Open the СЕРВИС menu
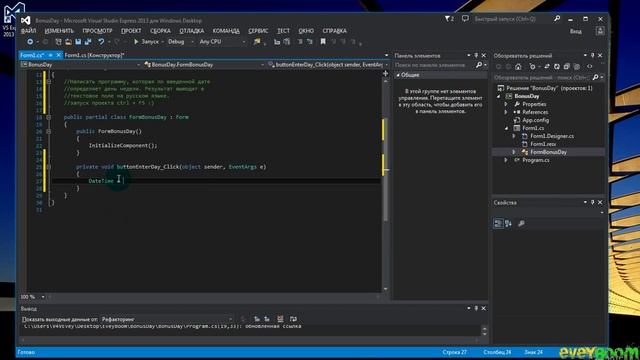The image size is (640, 360). (x=258, y=31)
